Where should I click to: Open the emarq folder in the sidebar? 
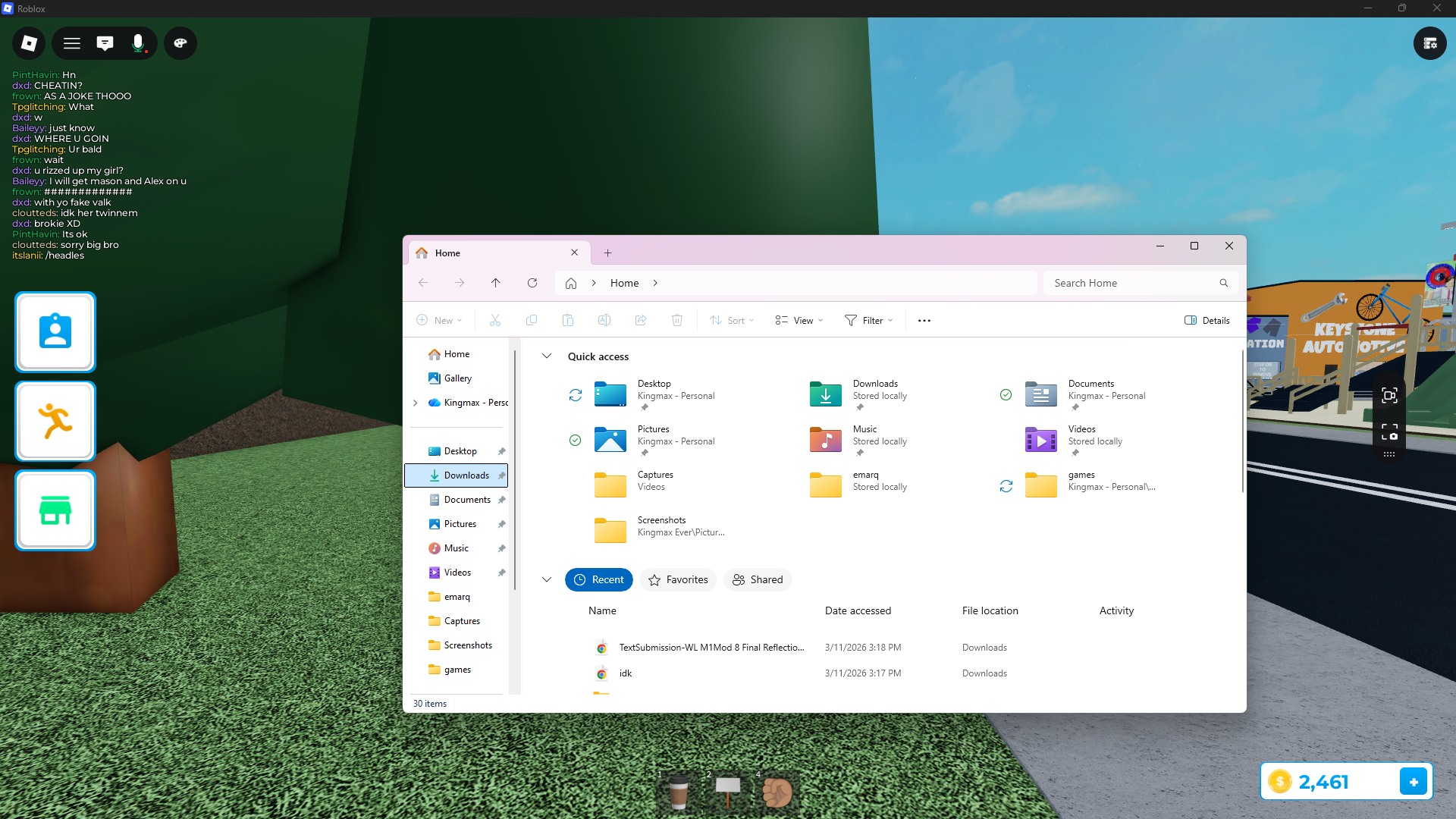(x=457, y=597)
